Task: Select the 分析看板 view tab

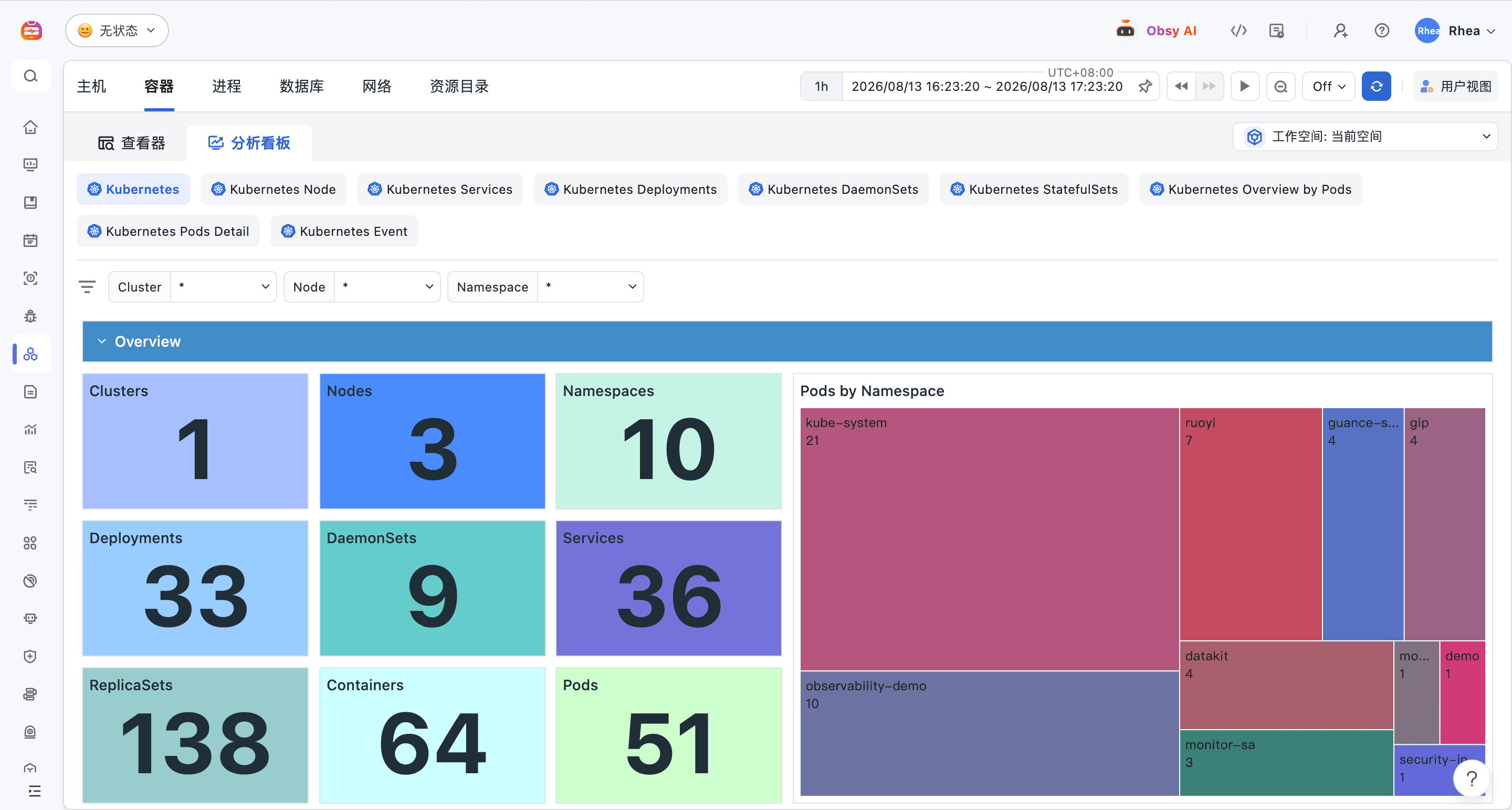Action: pyautogui.click(x=249, y=143)
